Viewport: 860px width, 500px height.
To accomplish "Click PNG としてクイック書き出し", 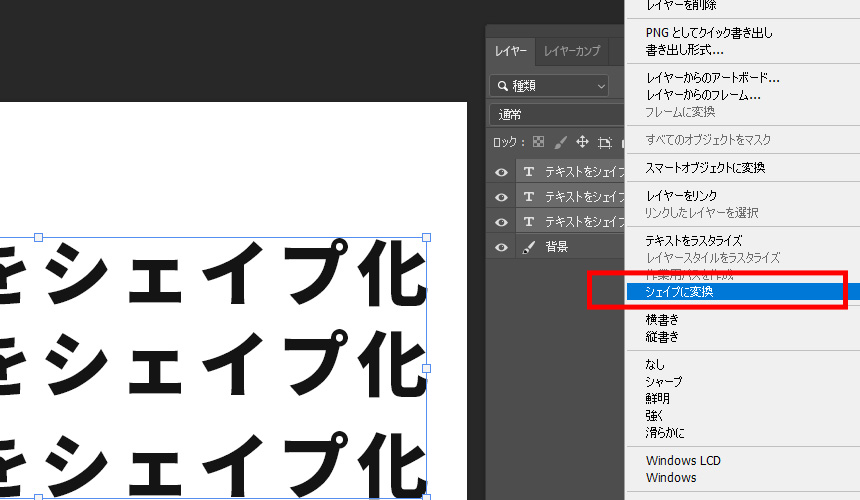I will point(709,33).
